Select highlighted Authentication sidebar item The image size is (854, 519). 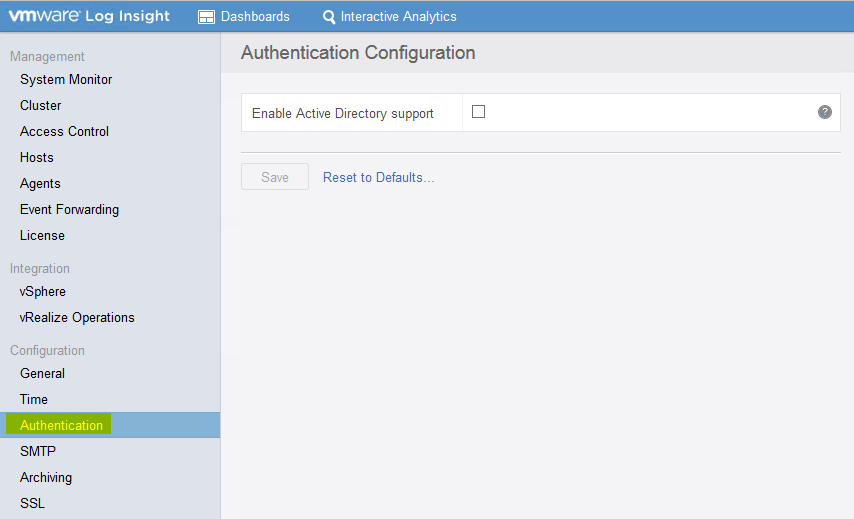click(61, 425)
